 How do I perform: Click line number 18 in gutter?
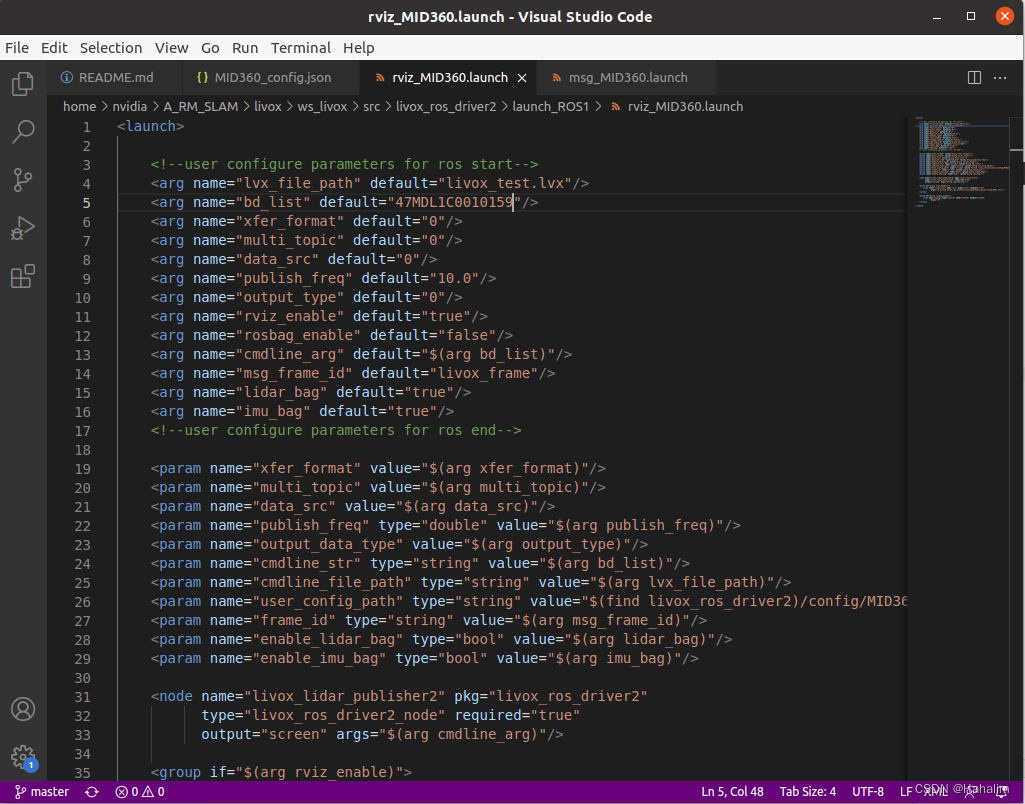click(82, 450)
